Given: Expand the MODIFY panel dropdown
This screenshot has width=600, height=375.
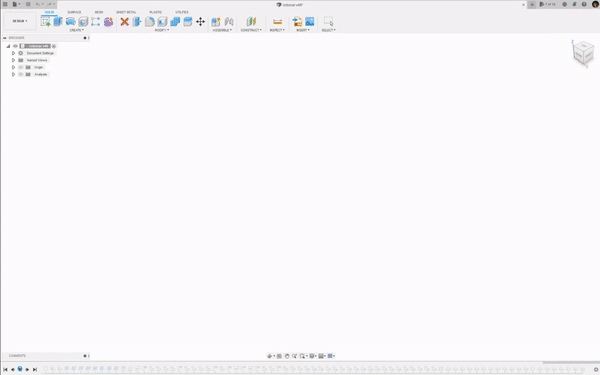Looking at the screenshot, I should [162, 30].
